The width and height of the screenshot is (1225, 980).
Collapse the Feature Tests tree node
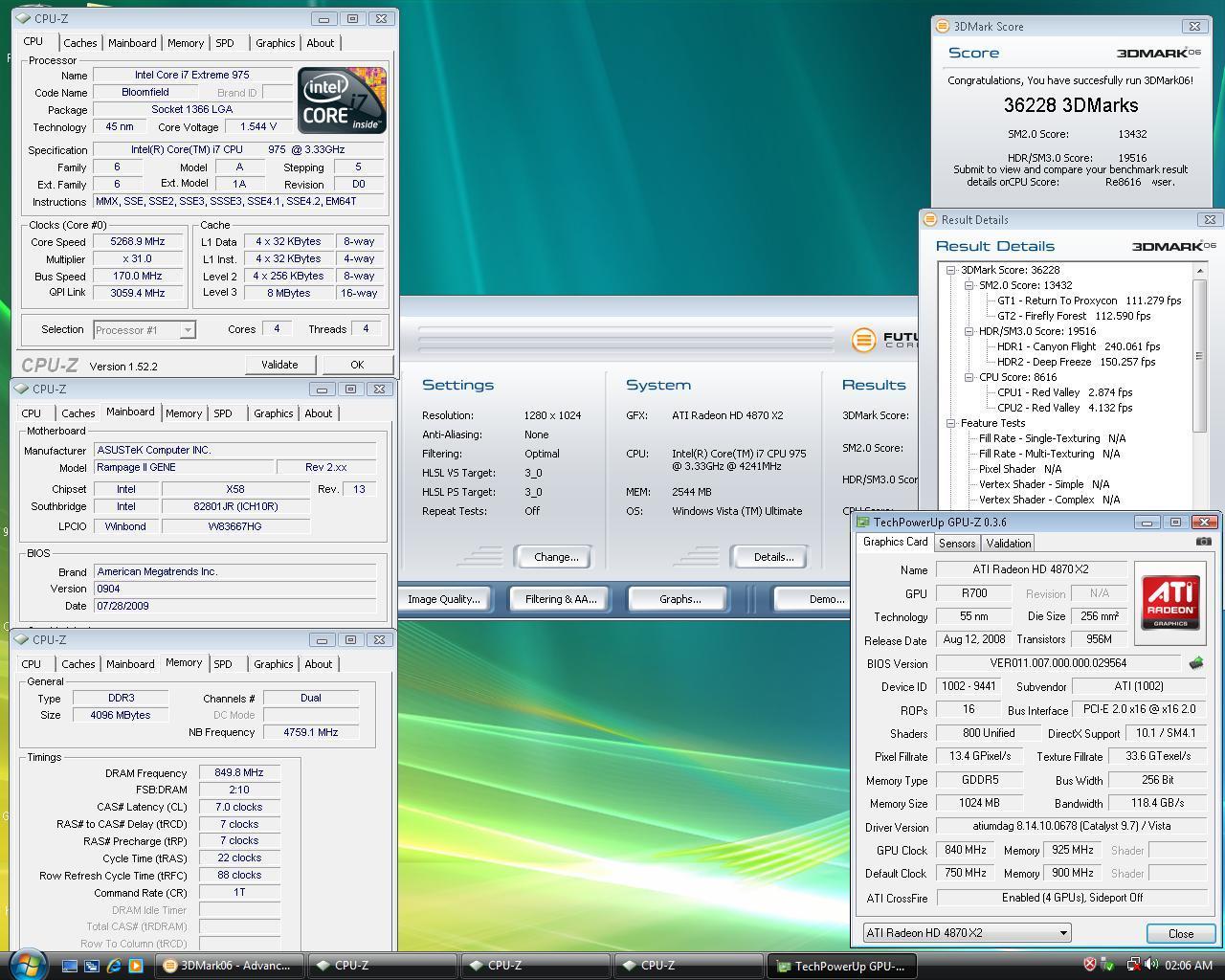pyautogui.click(x=951, y=423)
